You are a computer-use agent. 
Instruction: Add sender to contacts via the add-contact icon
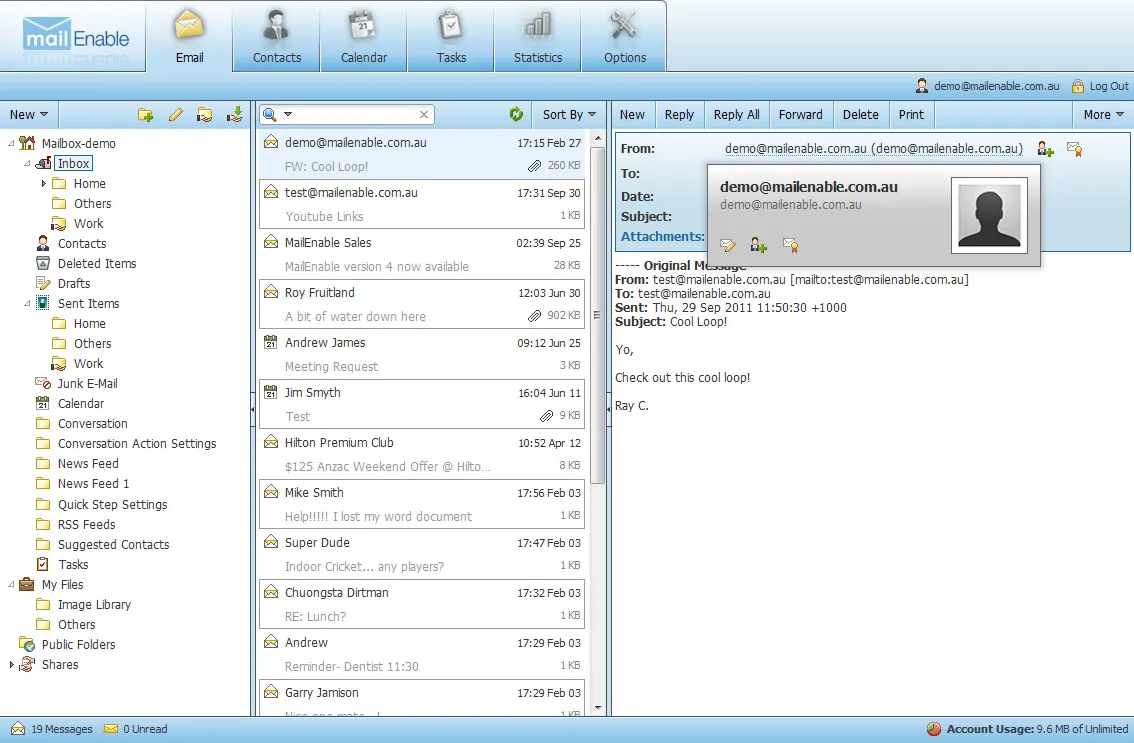(x=1044, y=148)
